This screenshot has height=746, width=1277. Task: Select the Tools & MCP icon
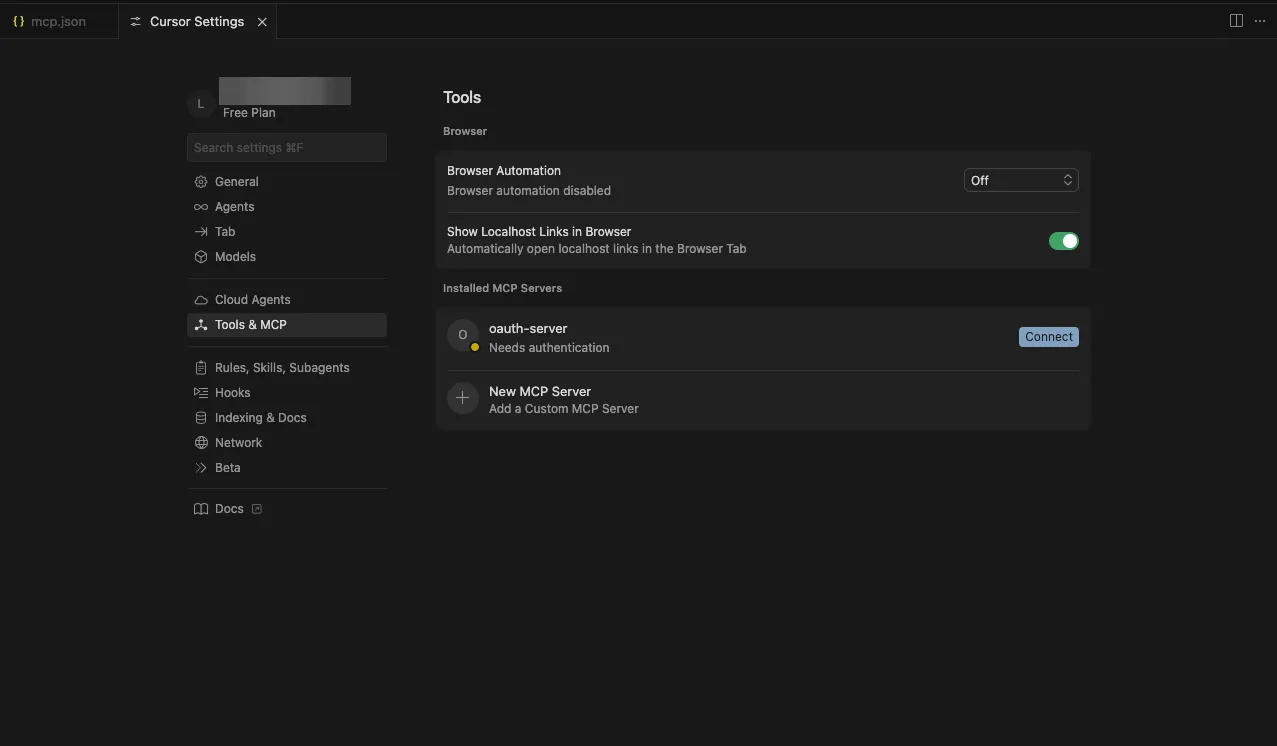click(201, 324)
